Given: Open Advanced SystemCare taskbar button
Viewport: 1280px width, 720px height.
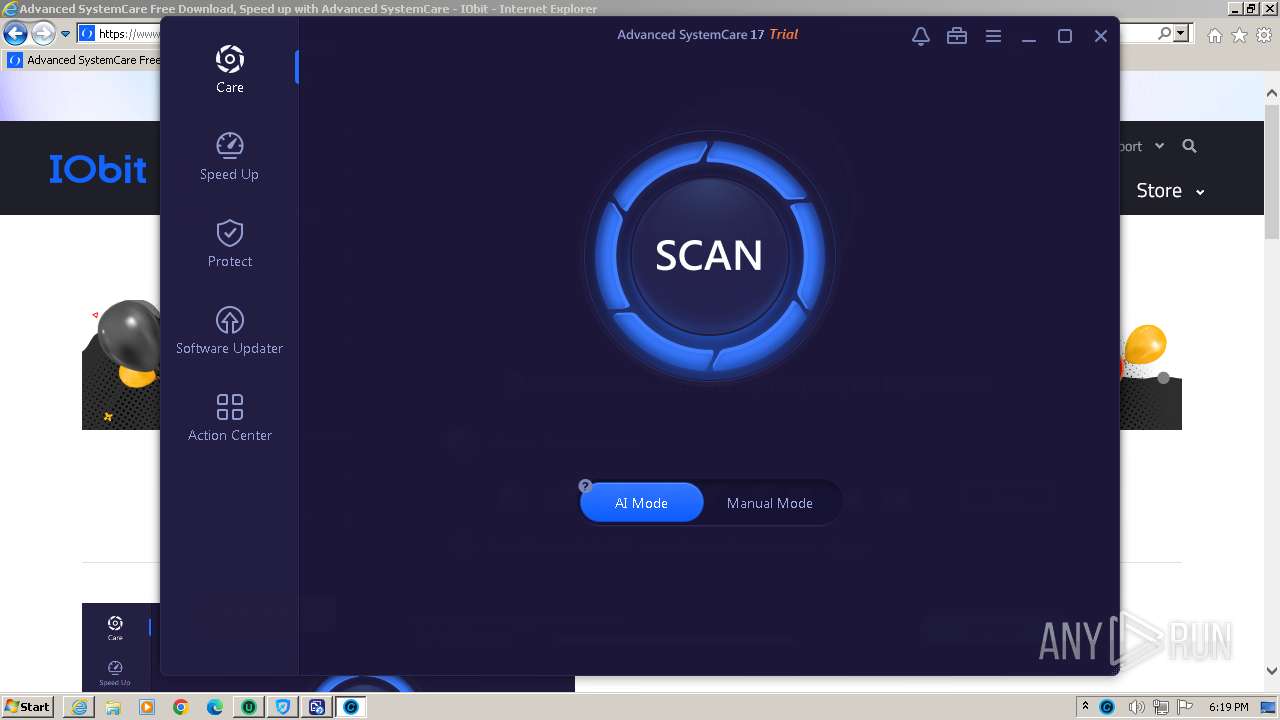Looking at the screenshot, I should tap(351, 707).
